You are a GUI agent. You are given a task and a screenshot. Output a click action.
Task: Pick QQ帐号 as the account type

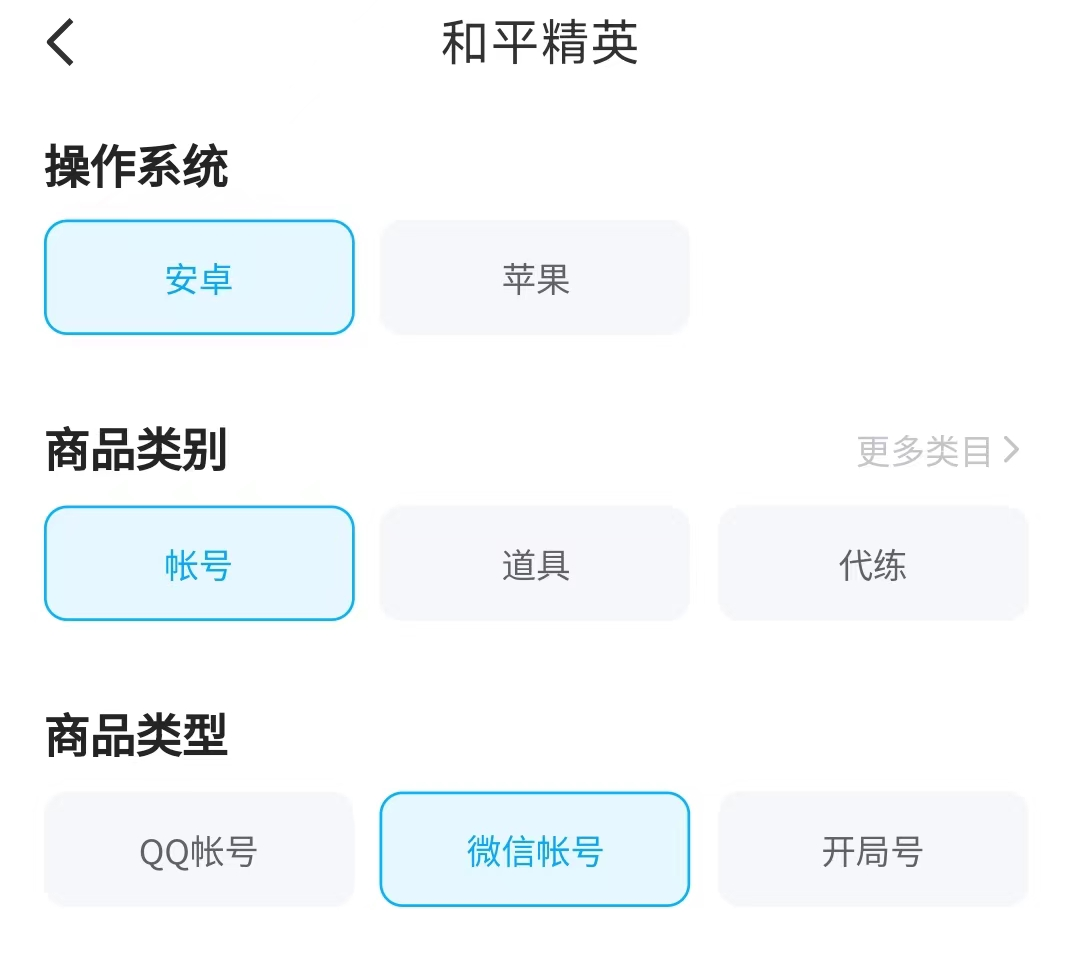tap(199, 849)
